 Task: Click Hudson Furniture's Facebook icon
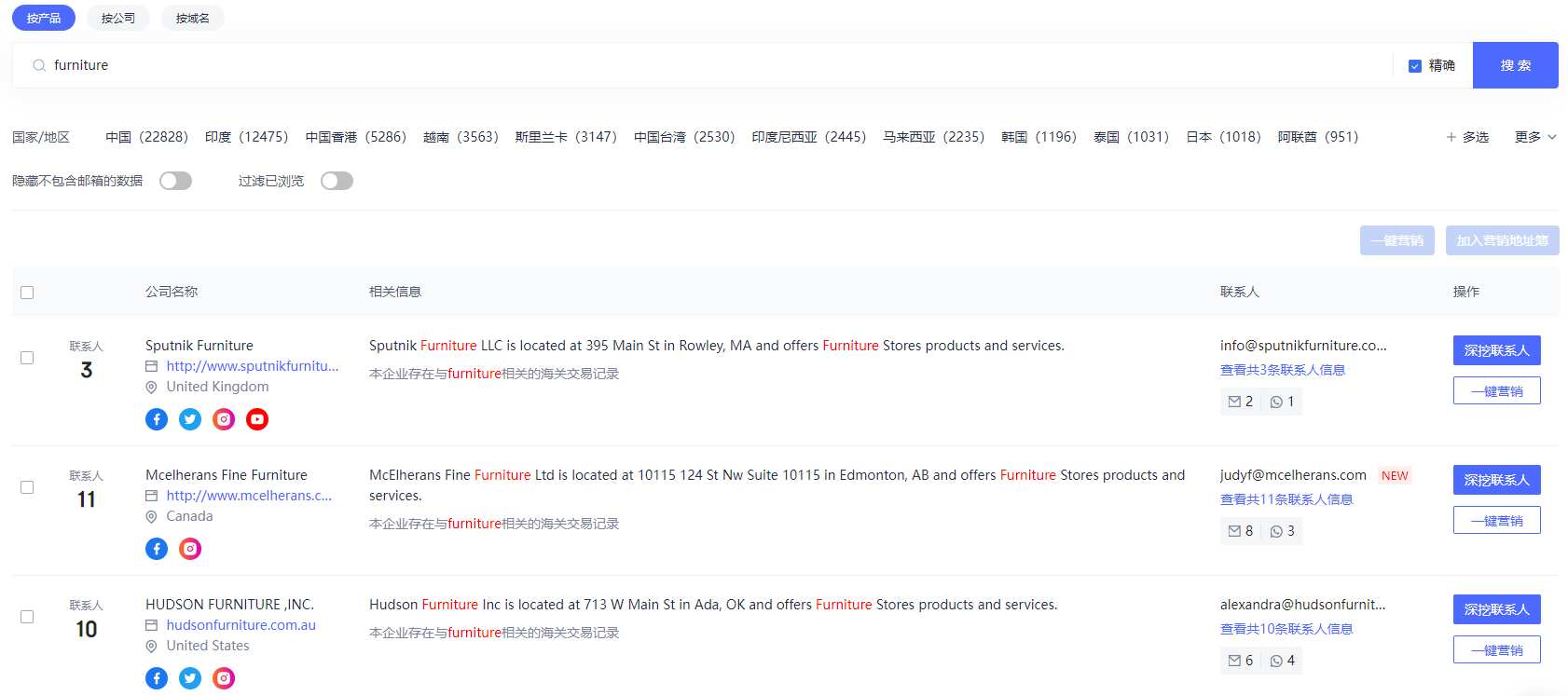[157, 678]
